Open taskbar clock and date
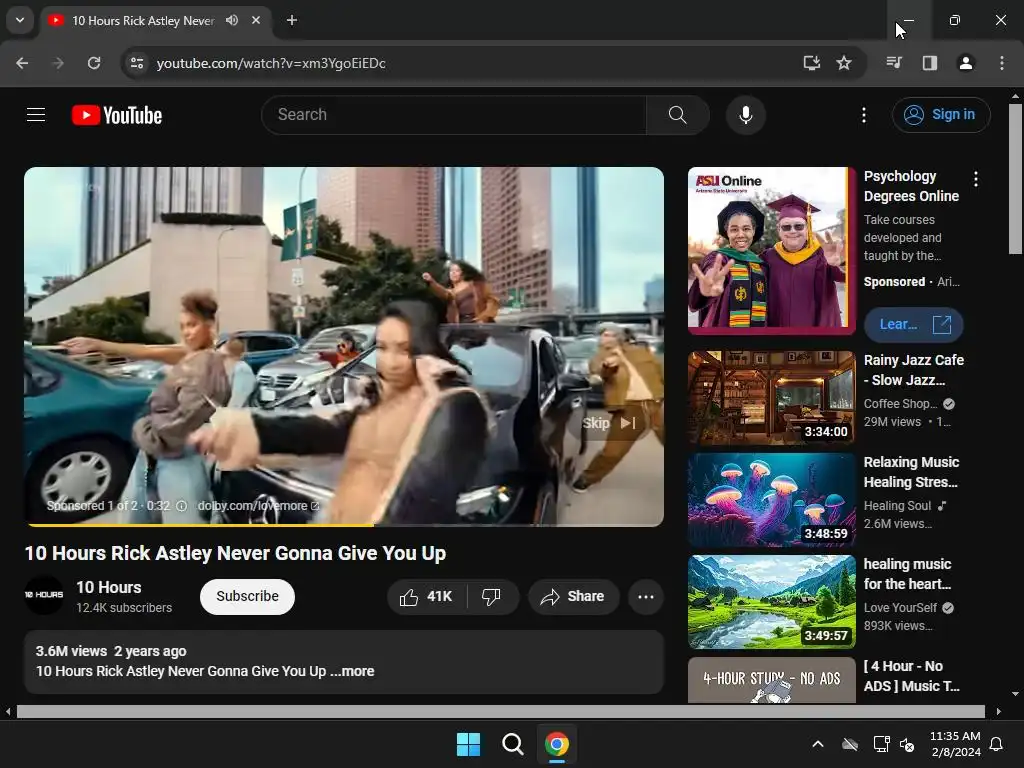 pos(955,744)
